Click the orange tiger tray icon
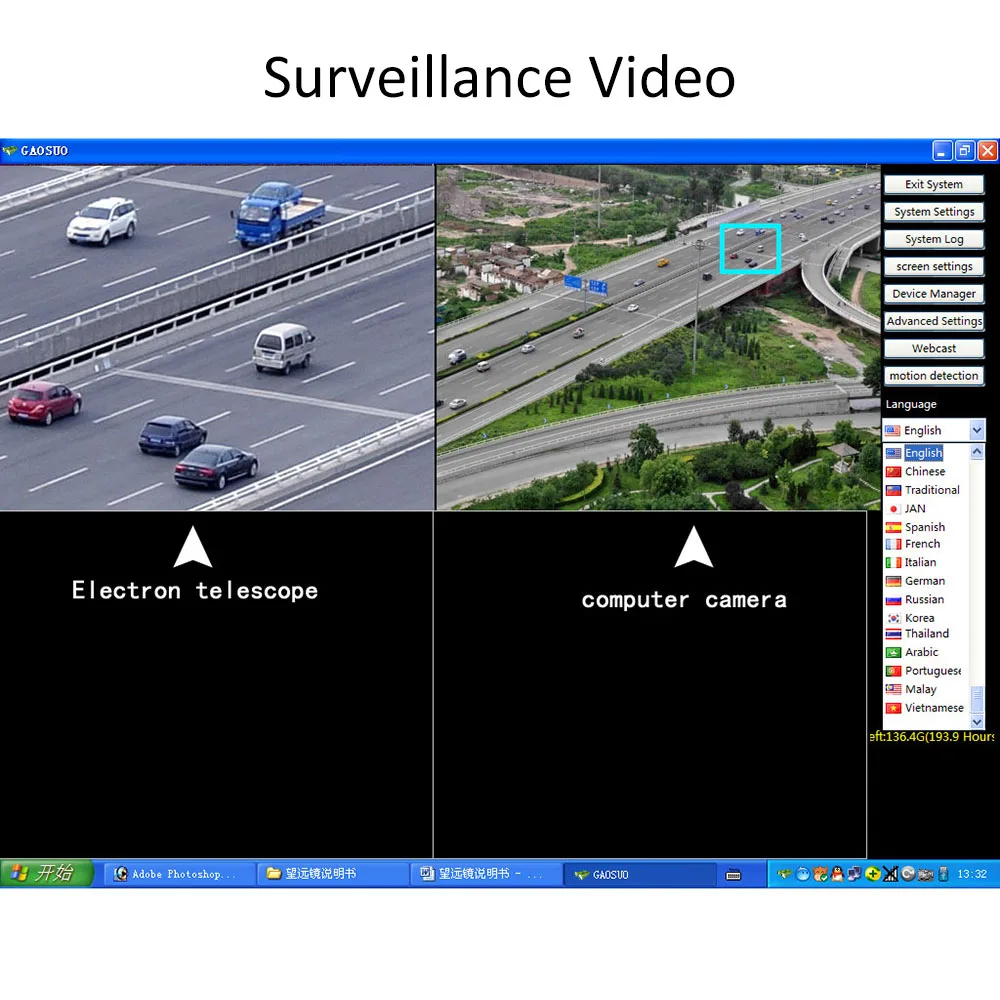The image size is (1000, 1000). pos(820,874)
